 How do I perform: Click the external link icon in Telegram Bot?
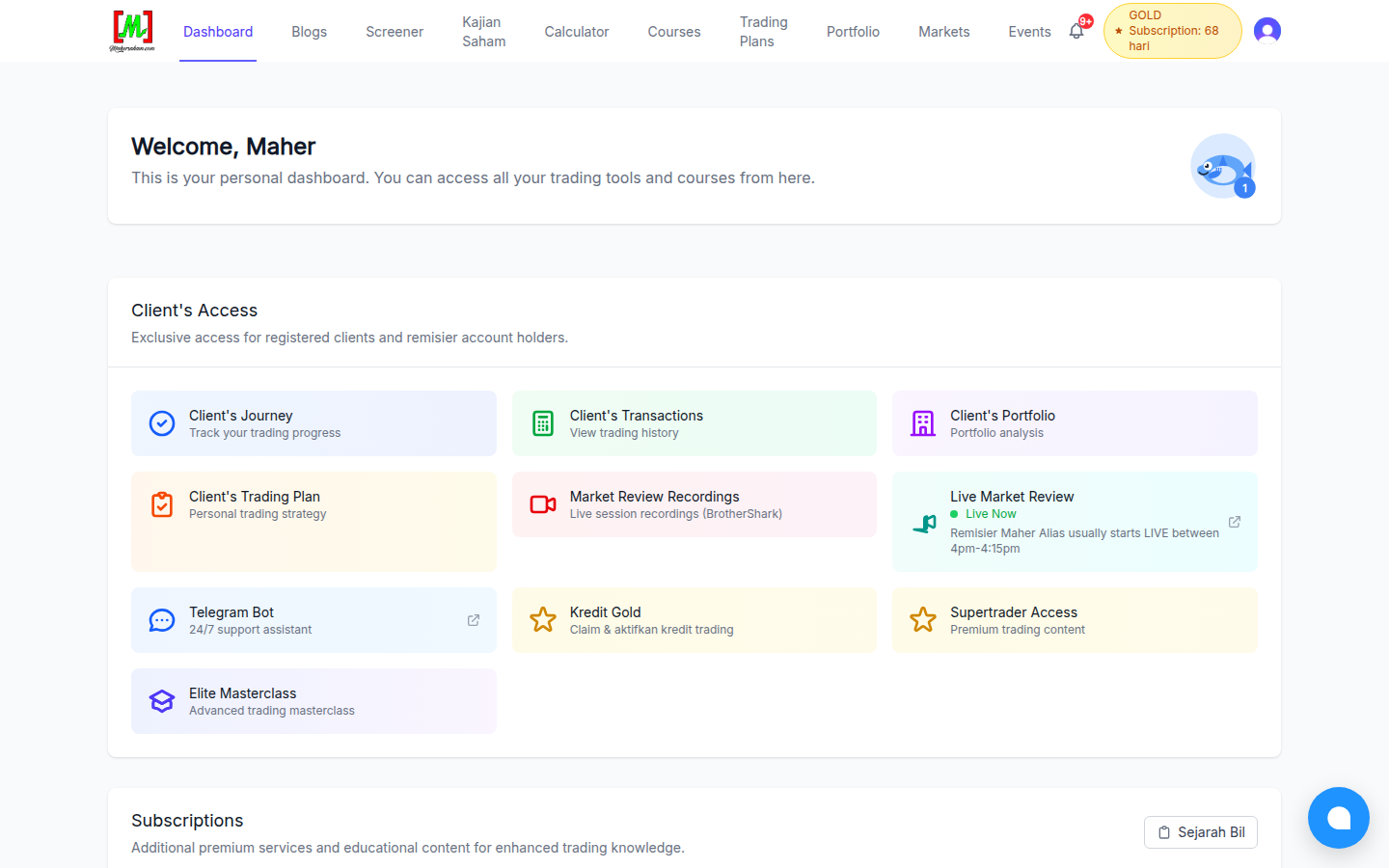[x=474, y=620]
